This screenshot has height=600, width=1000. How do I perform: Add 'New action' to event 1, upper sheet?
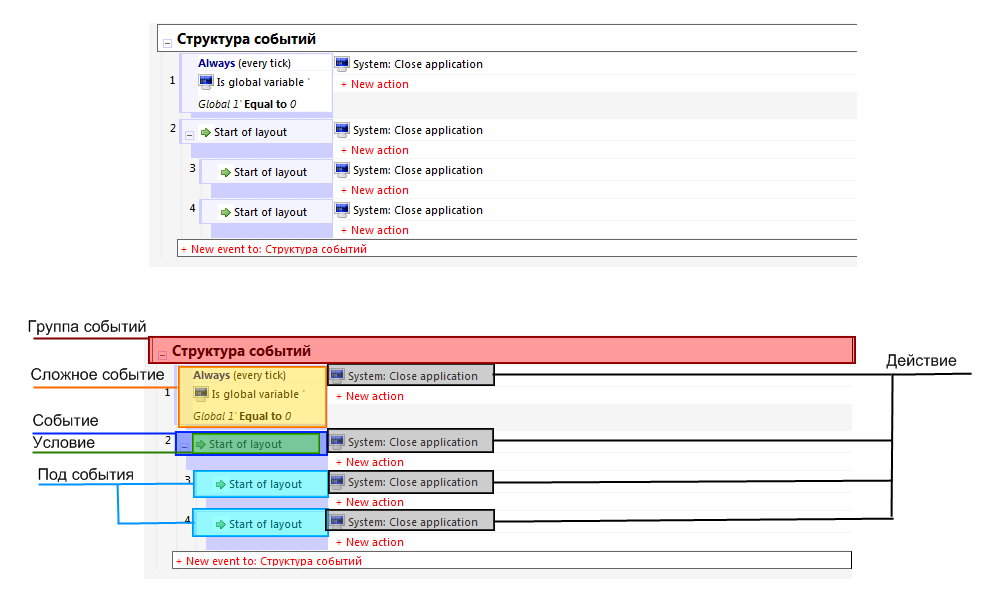tap(374, 84)
